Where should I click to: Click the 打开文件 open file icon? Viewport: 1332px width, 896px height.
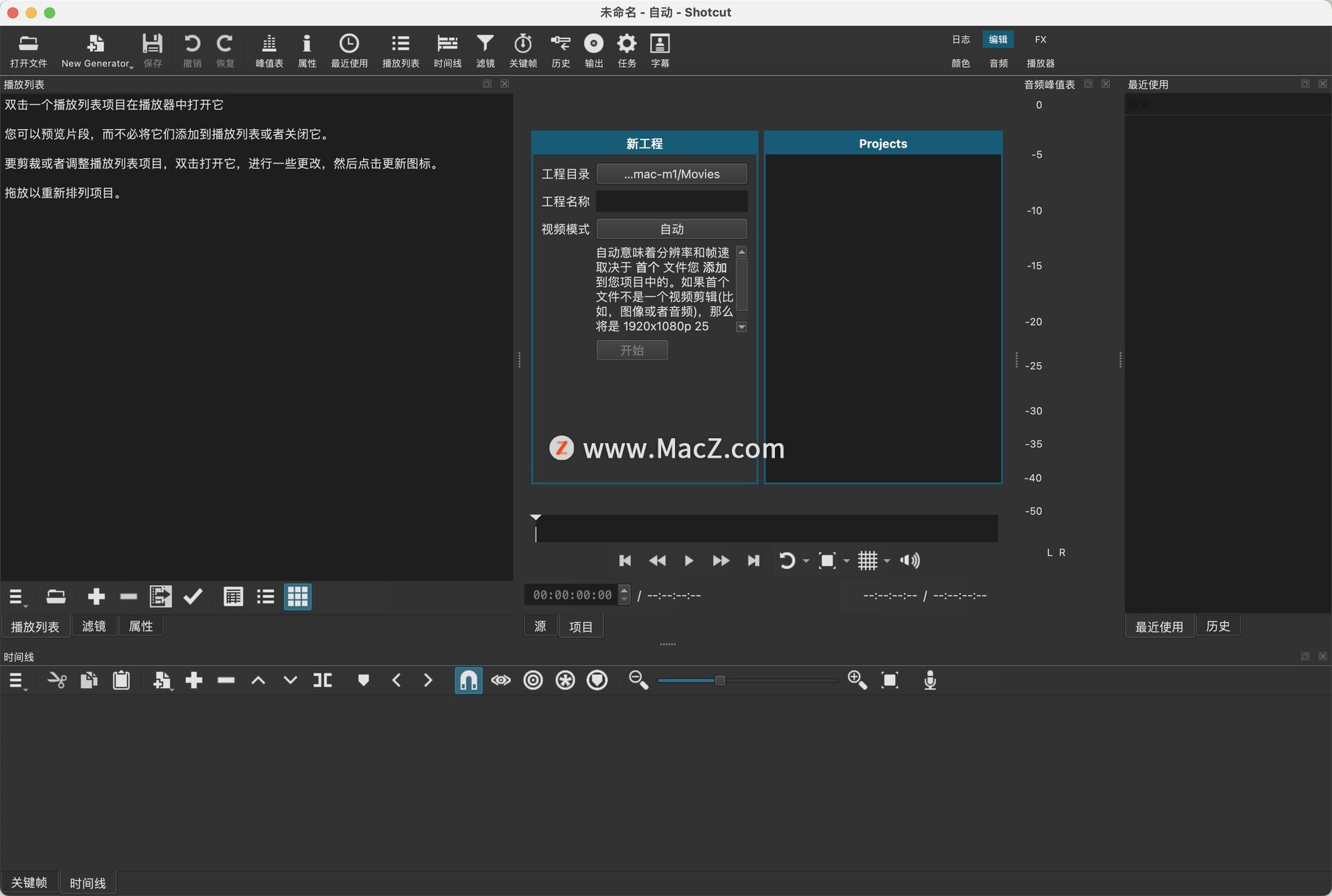coord(28,51)
